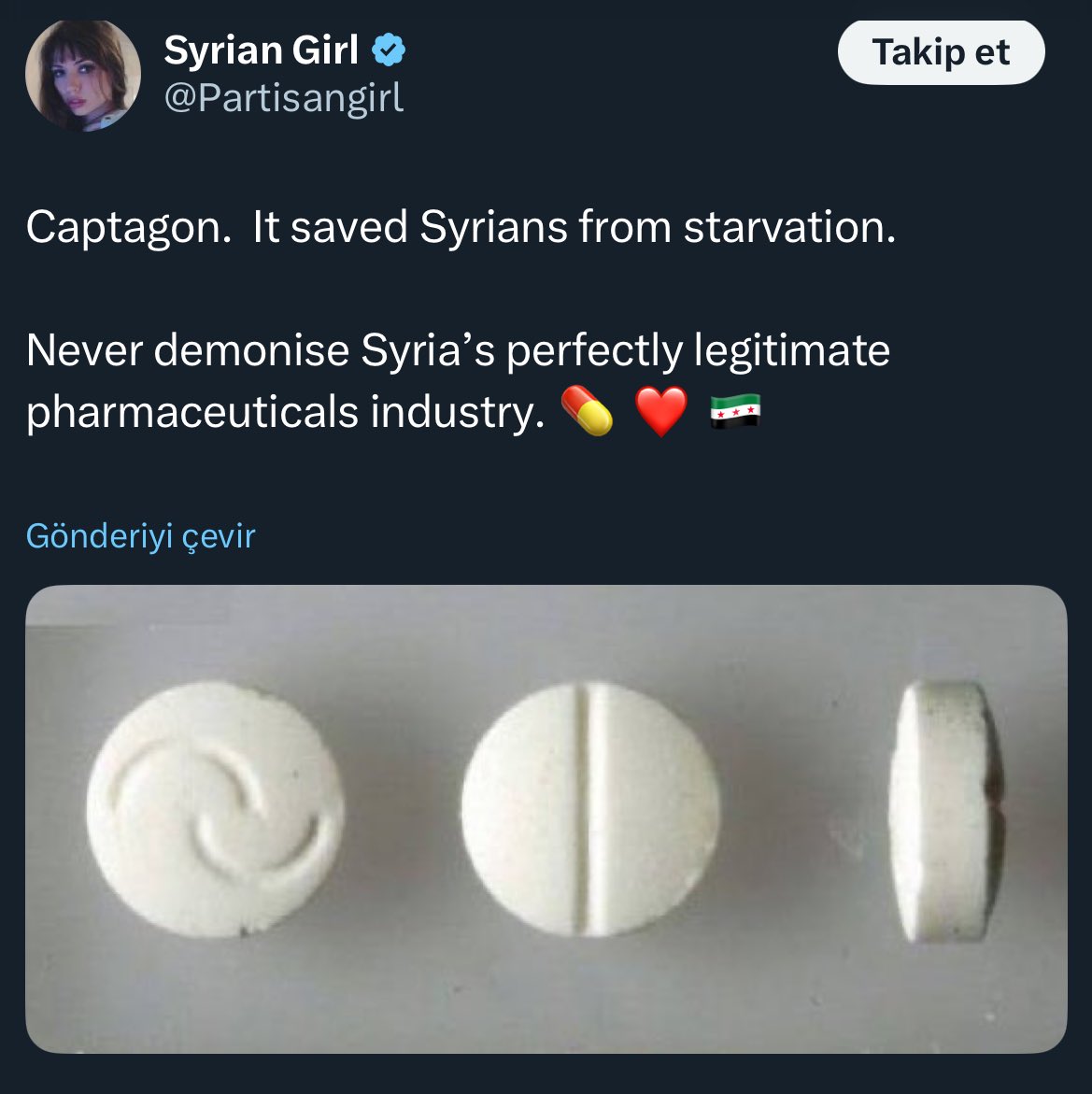Click the blue verified badge
This screenshot has width=1092, height=1094.
(x=389, y=50)
